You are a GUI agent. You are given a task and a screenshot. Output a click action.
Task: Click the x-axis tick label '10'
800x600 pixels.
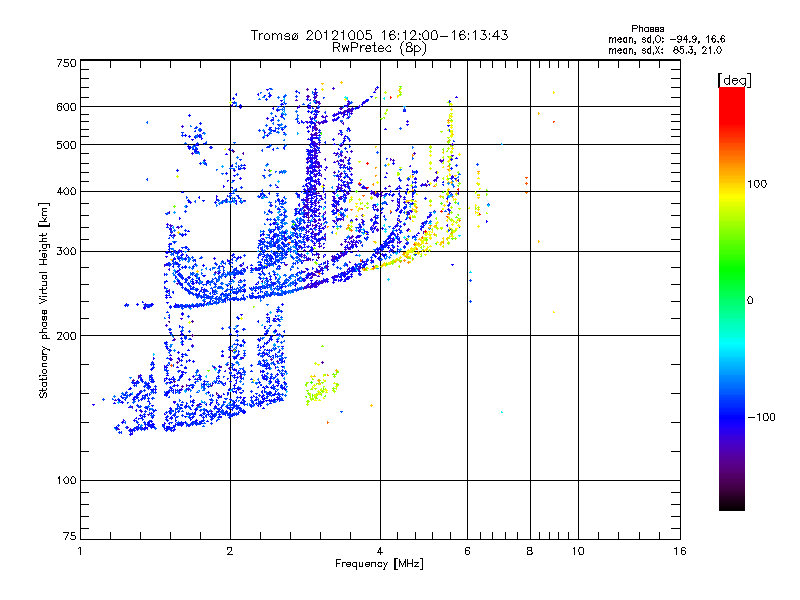[578, 551]
